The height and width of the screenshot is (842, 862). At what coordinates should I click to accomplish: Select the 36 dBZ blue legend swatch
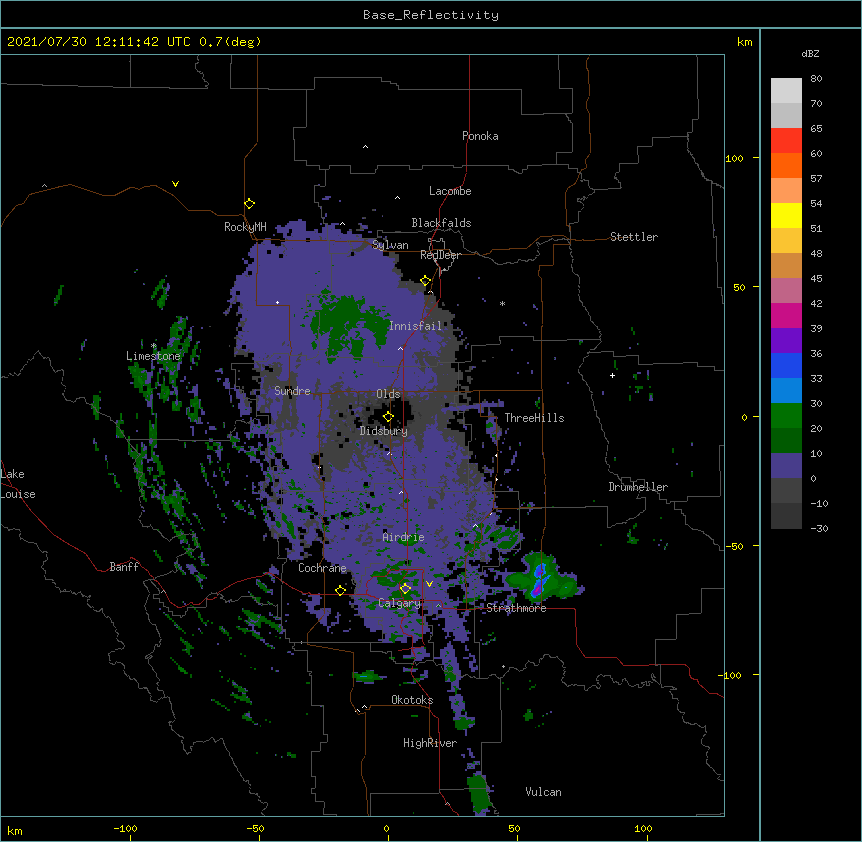pos(786,365)
